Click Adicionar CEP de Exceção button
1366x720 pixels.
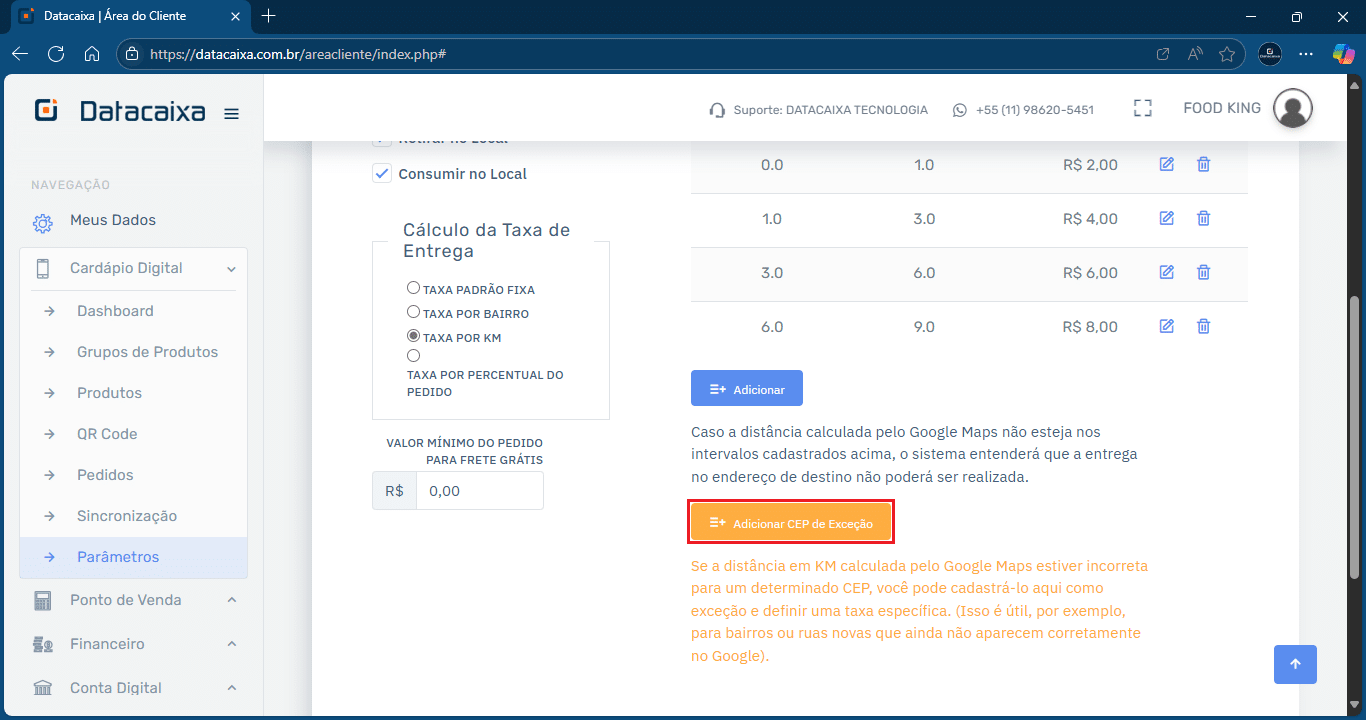(791, 521)
